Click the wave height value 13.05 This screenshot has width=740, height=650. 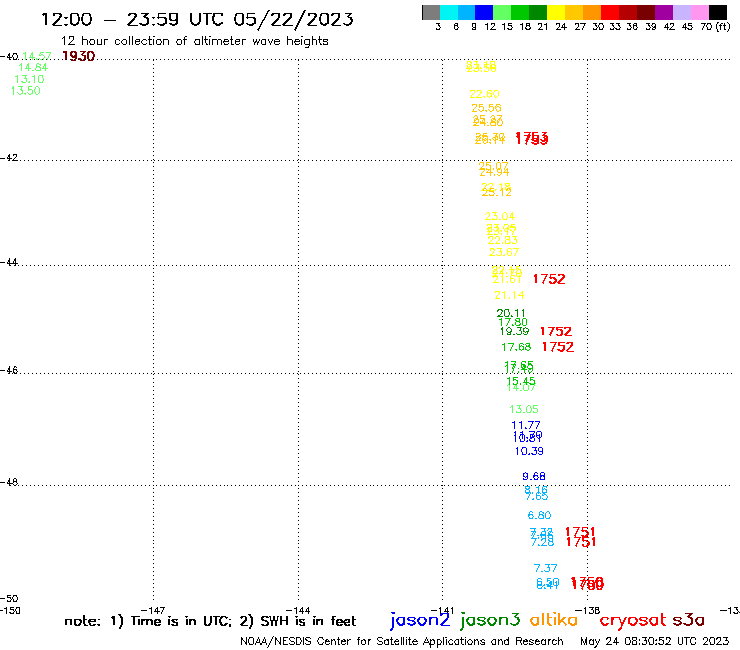tap(524, 409)
